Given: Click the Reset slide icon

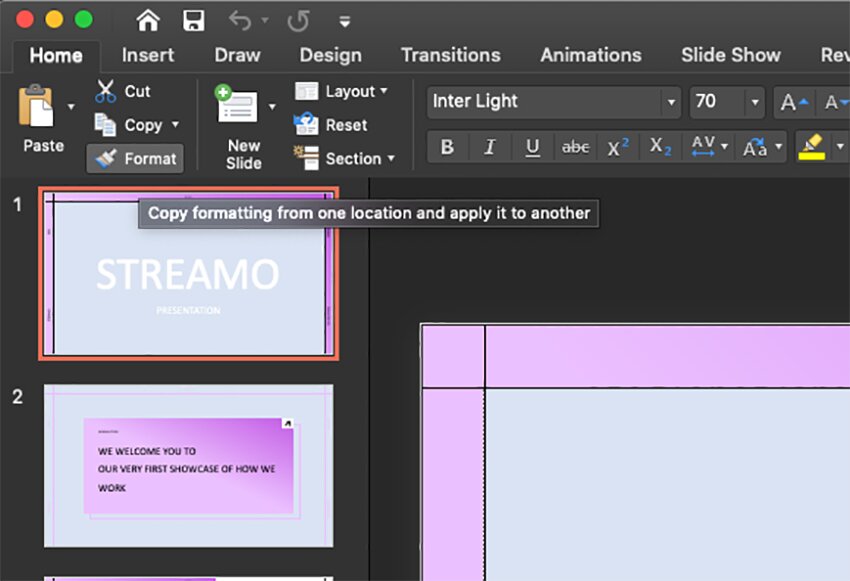Looking at the screenshot, I should [306, 125].
